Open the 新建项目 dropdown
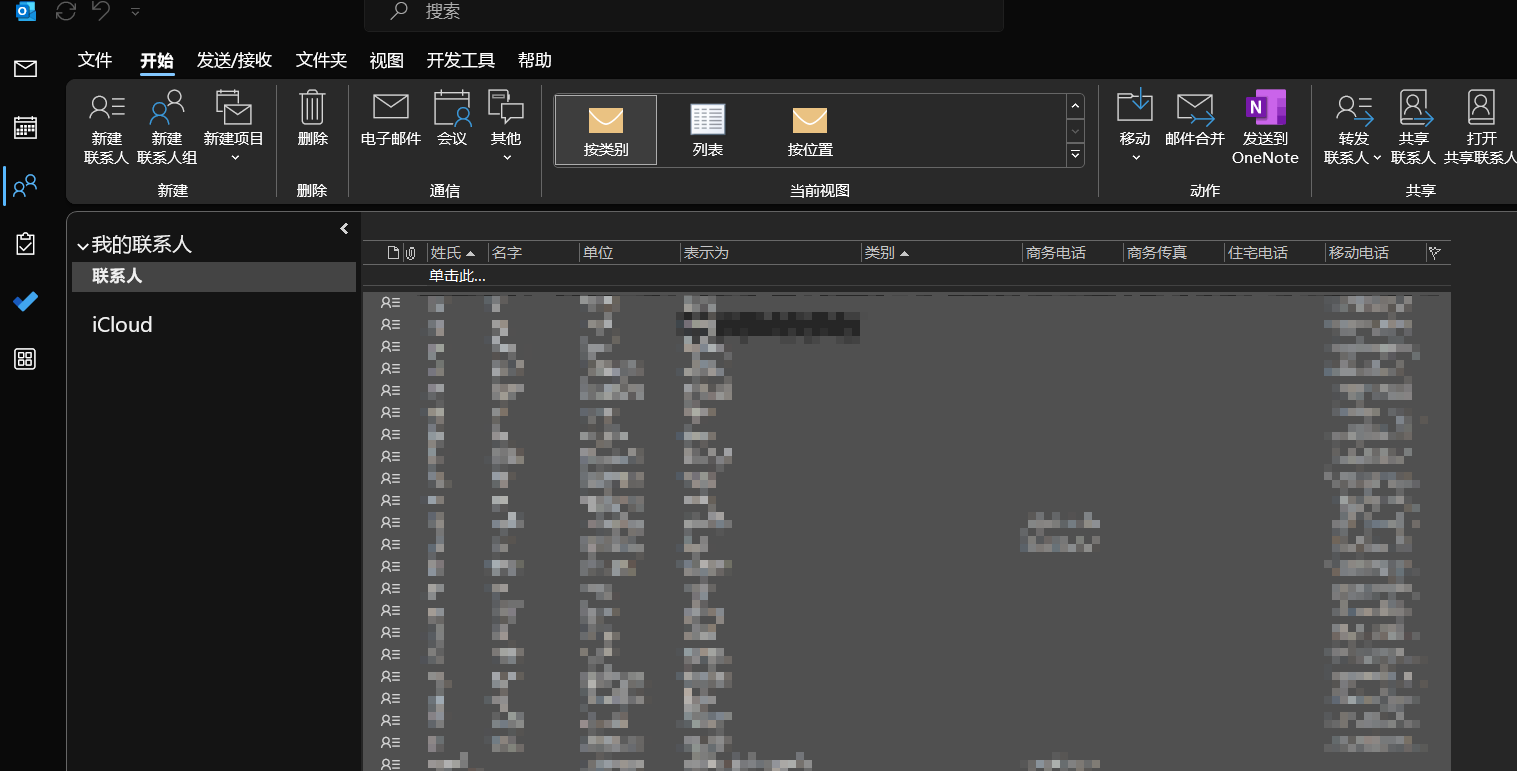Viewport: 1517px width, 771px height. [234, 128]
